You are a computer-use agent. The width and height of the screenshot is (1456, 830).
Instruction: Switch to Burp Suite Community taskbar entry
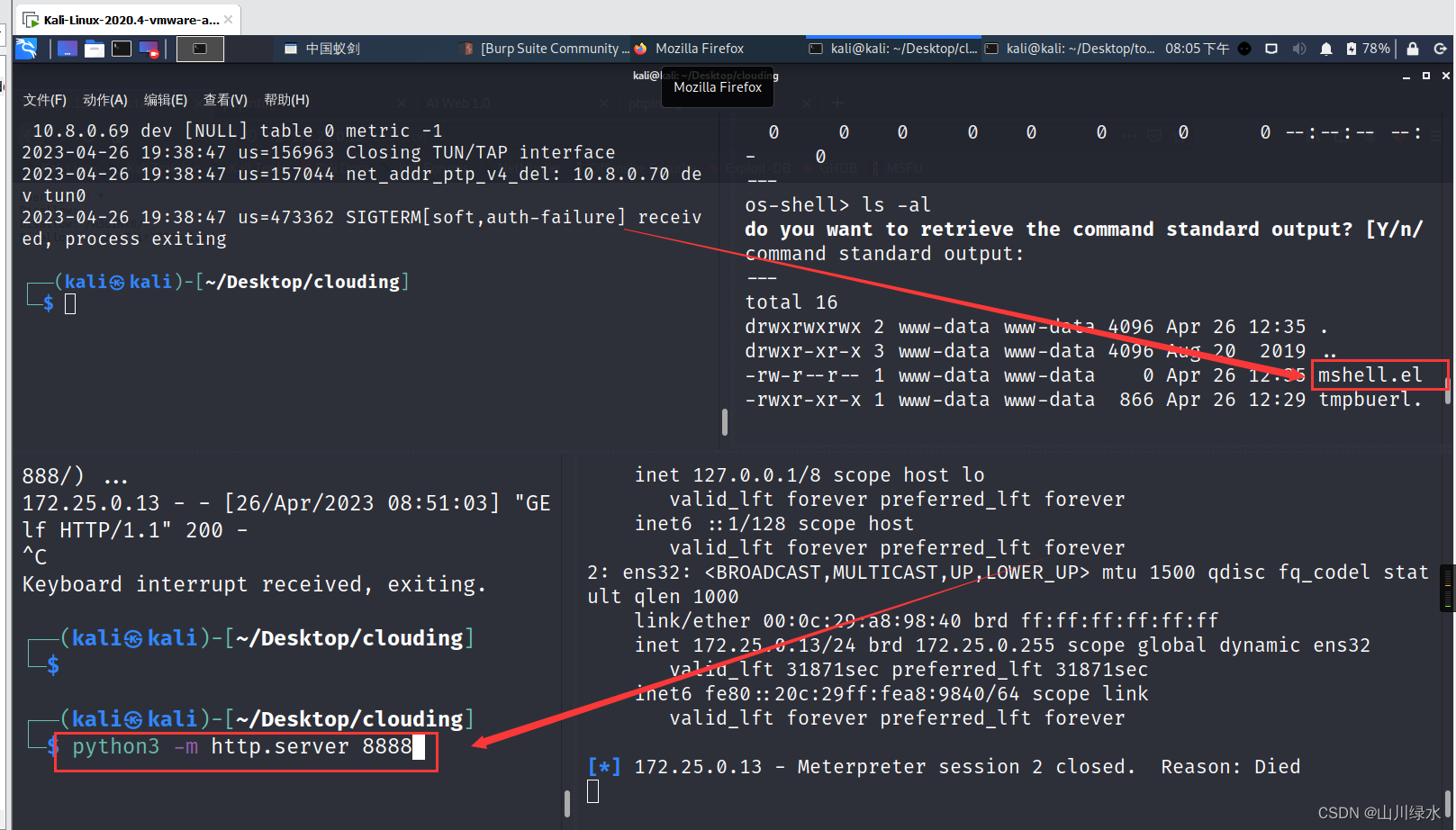(x=546, y=49)
